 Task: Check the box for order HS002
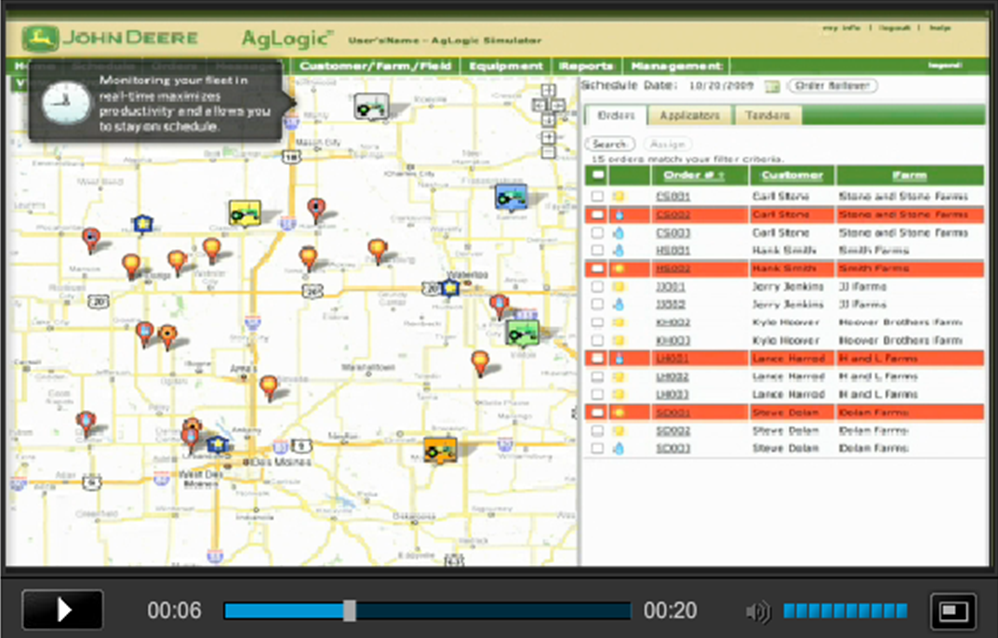point(597,269)
